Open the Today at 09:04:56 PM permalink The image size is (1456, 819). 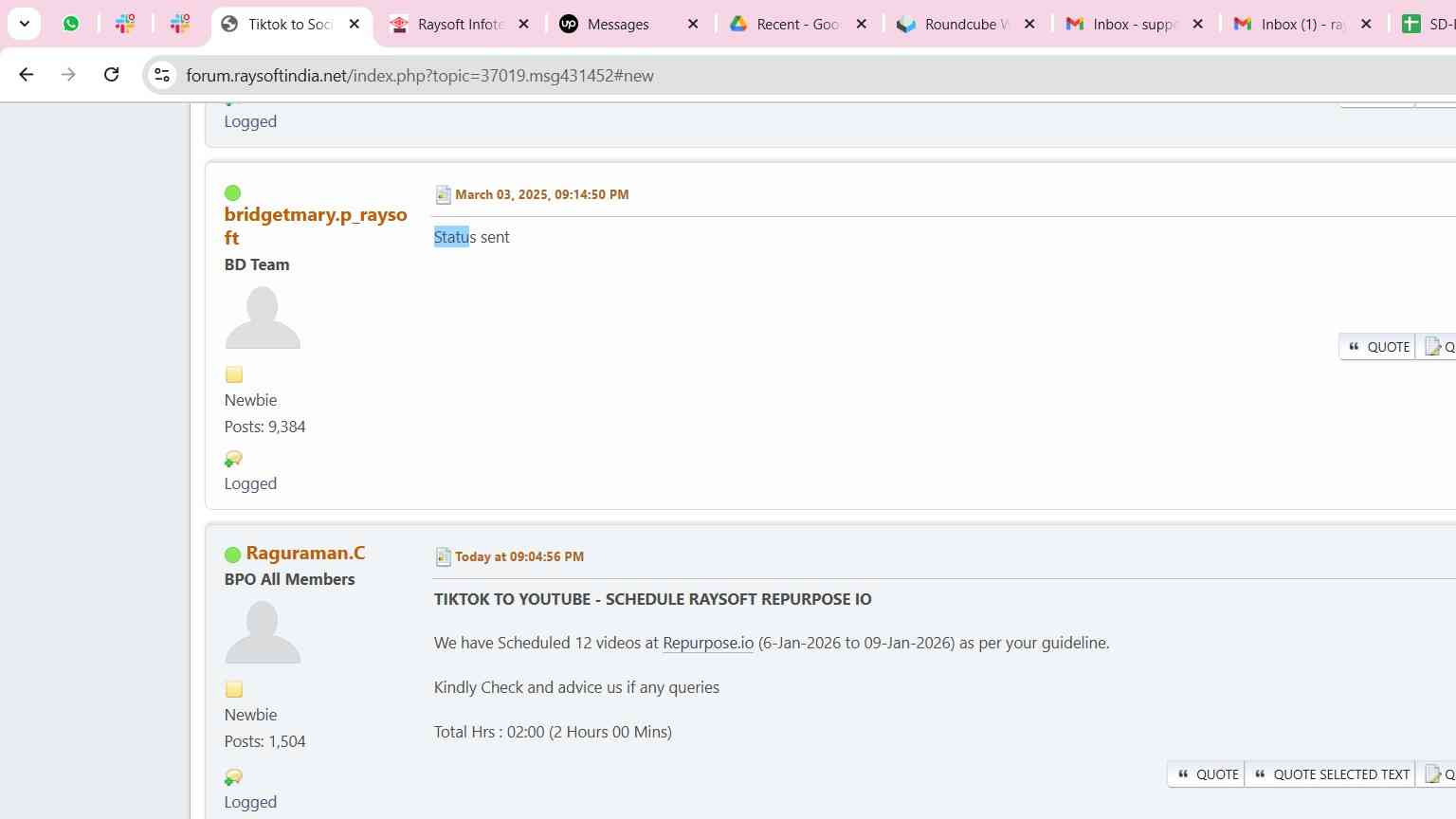click(x=519, y=556)
